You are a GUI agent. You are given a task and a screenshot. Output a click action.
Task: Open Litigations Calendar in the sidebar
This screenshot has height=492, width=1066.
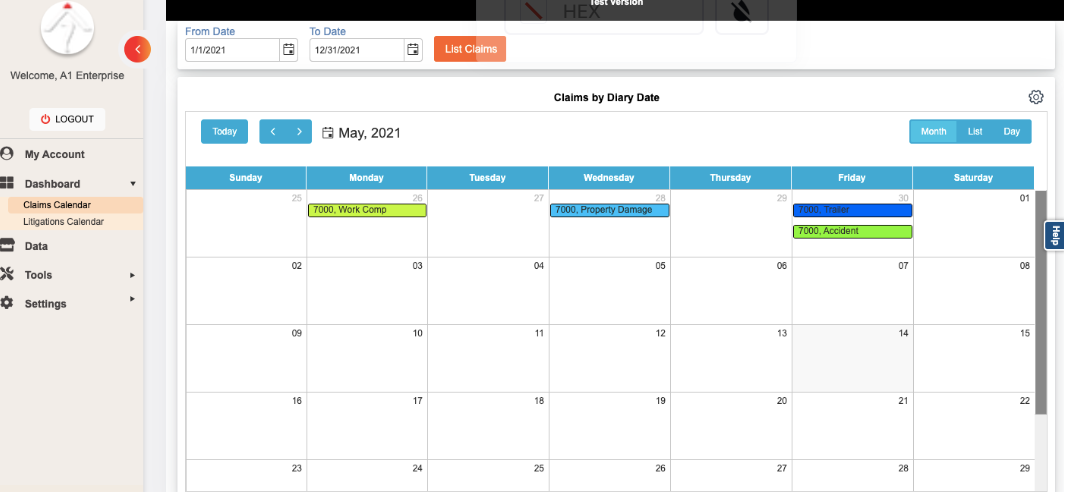64,221
